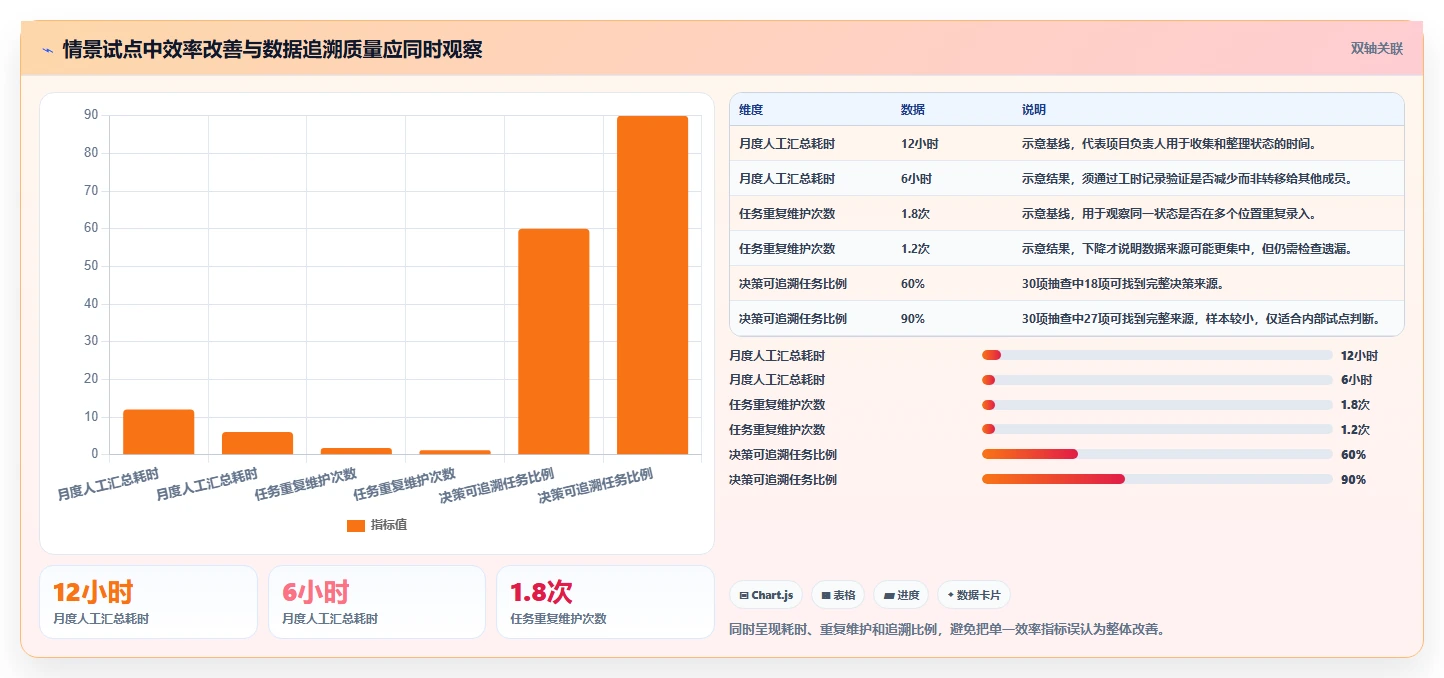Click the y-axis tick label 0
1444x678 pixels.
point(95,454)
